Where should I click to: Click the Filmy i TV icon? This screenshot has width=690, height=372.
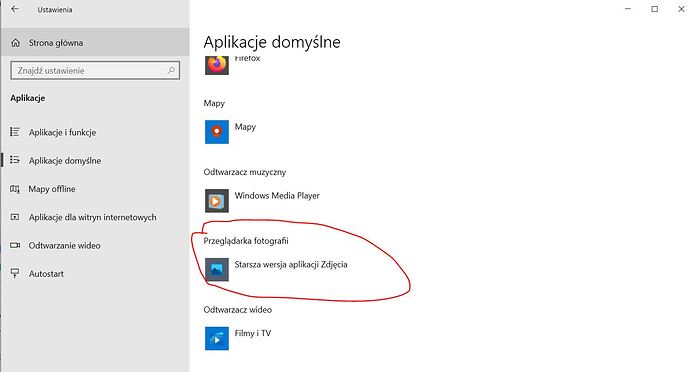[217, 338]
